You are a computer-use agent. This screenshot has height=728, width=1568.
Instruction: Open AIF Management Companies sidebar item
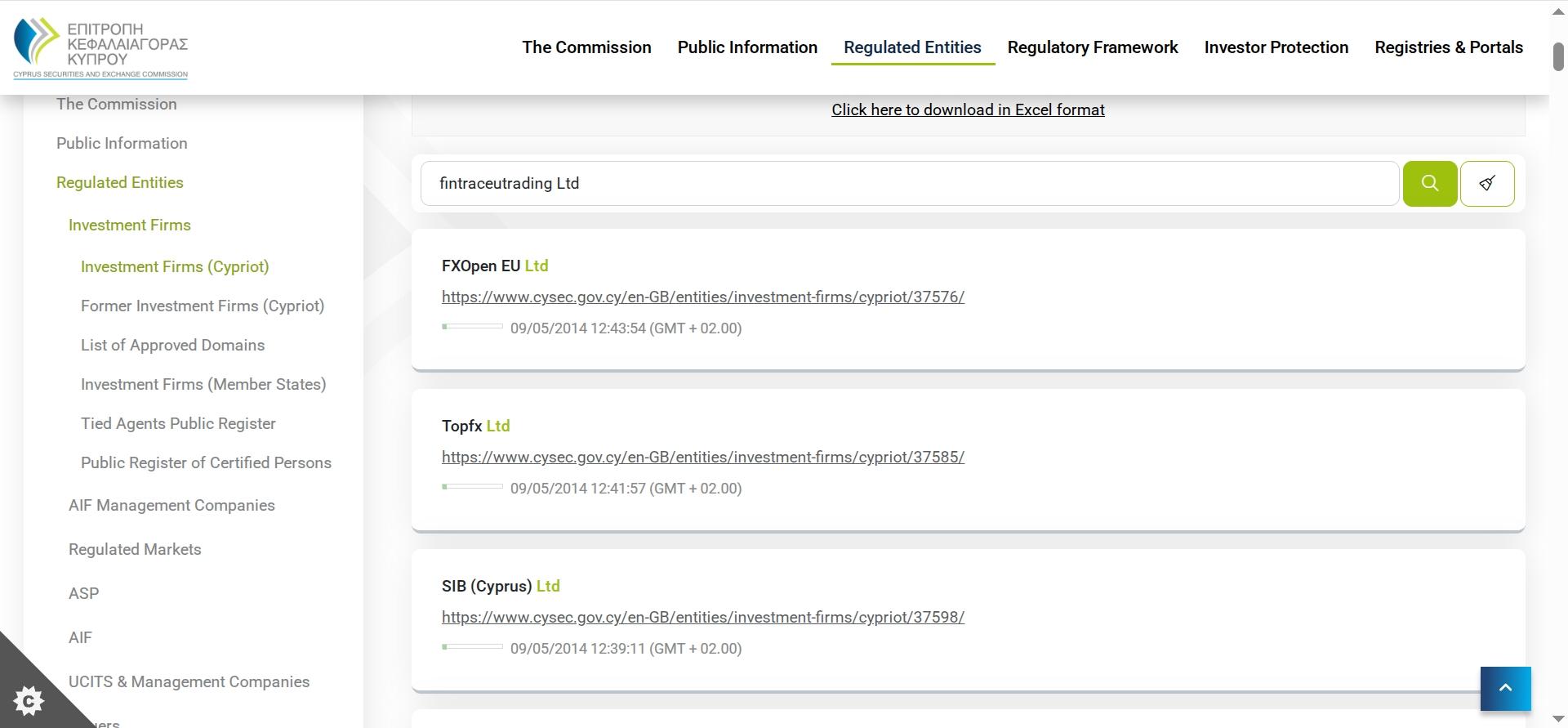pos(171,505)
